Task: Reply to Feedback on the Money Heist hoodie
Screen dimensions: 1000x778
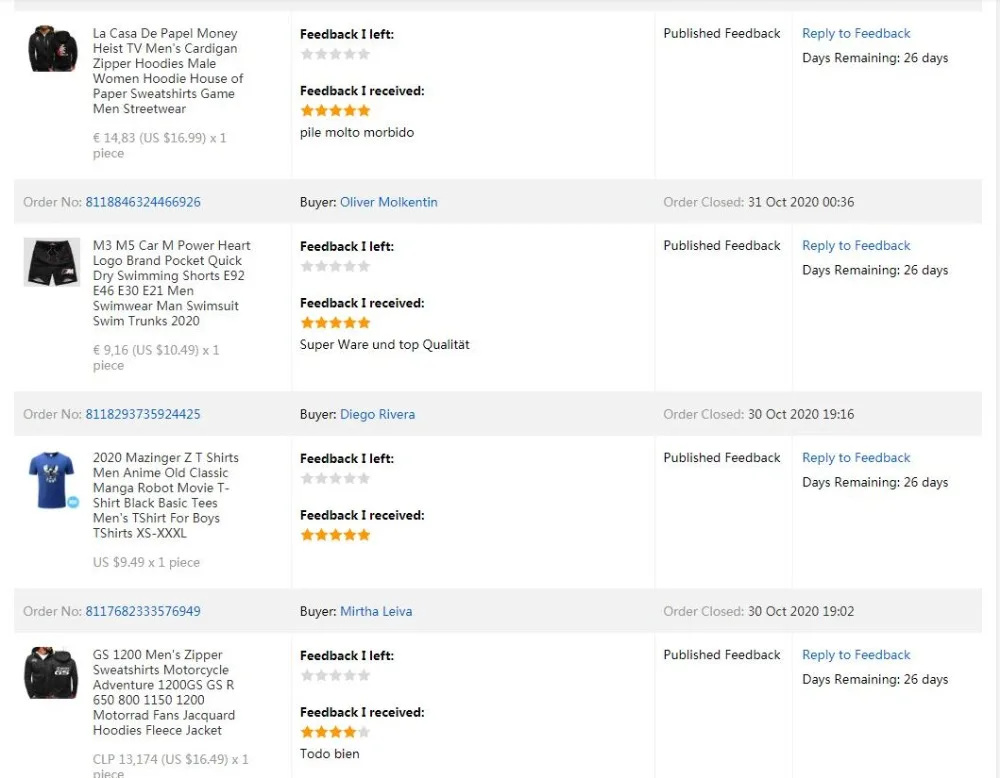Action: coord(856,34)
